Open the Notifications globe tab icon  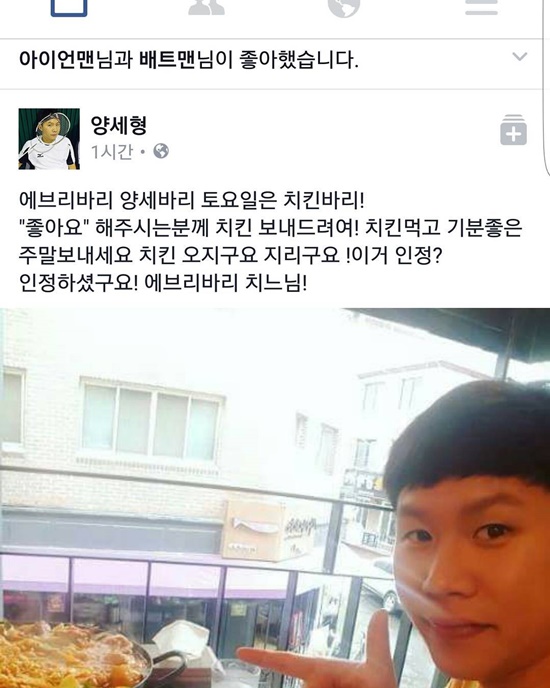[x=344, y=8]
